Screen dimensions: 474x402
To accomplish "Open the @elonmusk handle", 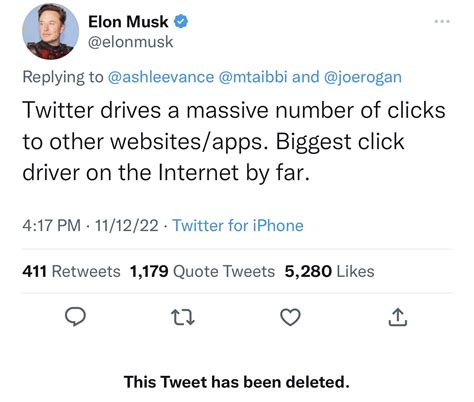I will [x=130, y=42].
